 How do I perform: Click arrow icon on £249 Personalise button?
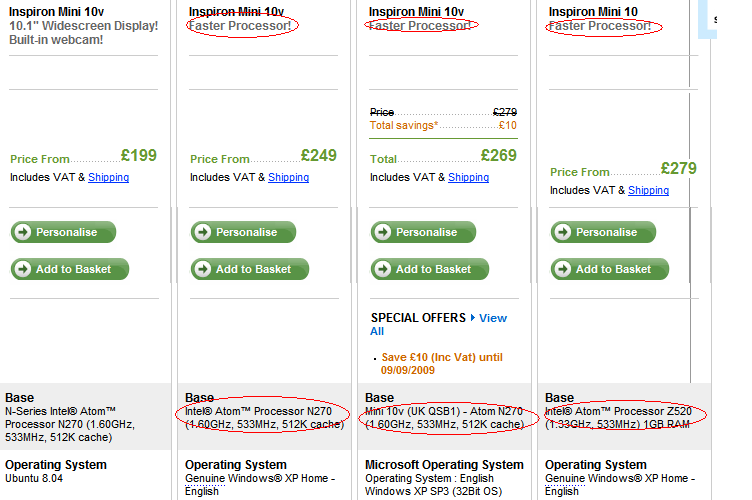tap(202, 232)
